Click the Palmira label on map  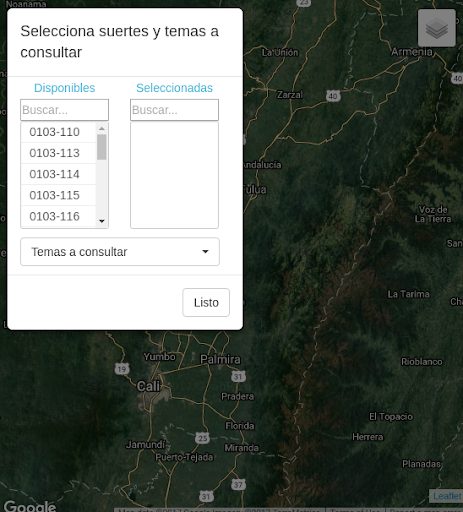point(220,359)
